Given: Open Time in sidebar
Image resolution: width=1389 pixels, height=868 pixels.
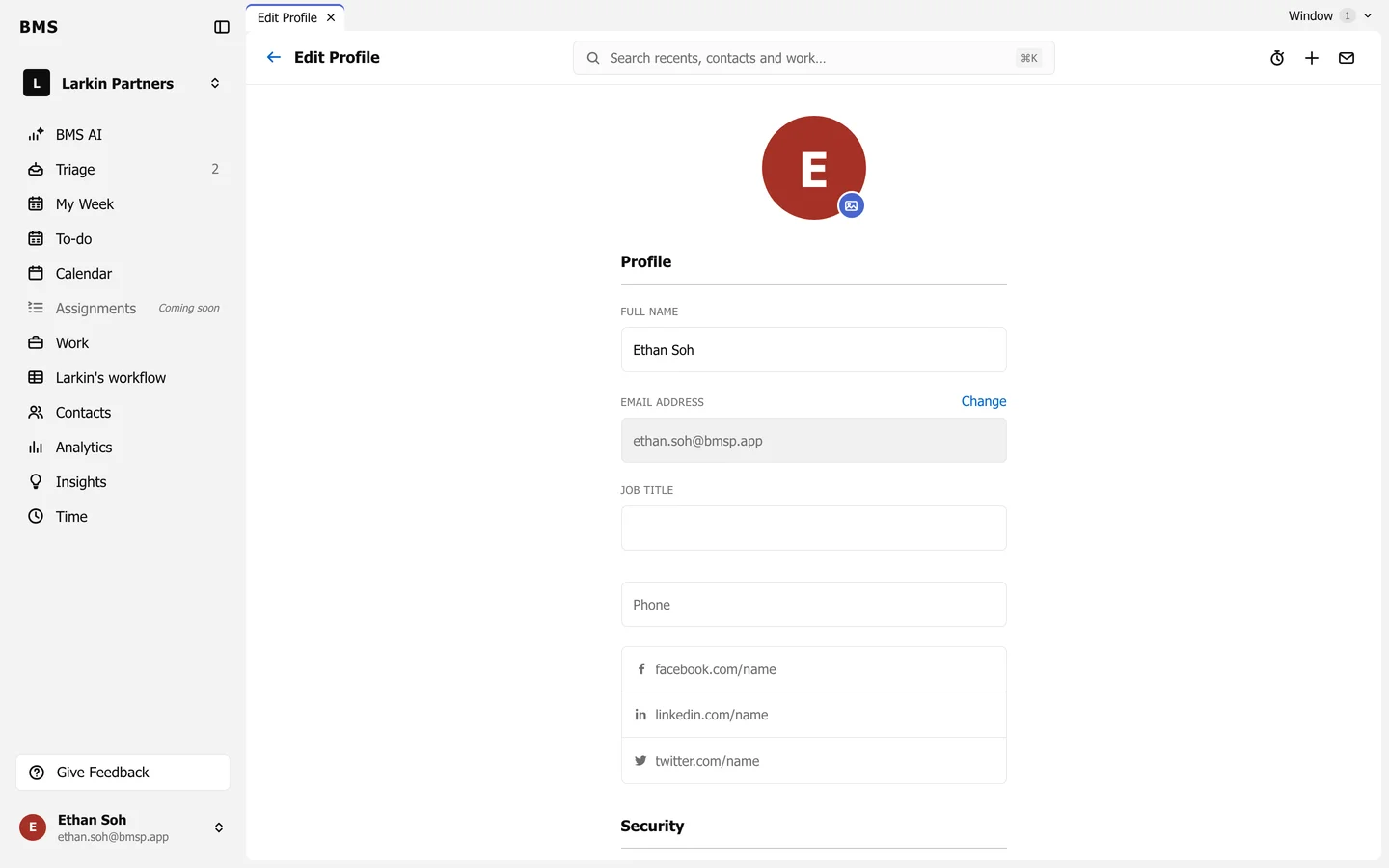Looking at the screenshot, I should tap(123, 517).
